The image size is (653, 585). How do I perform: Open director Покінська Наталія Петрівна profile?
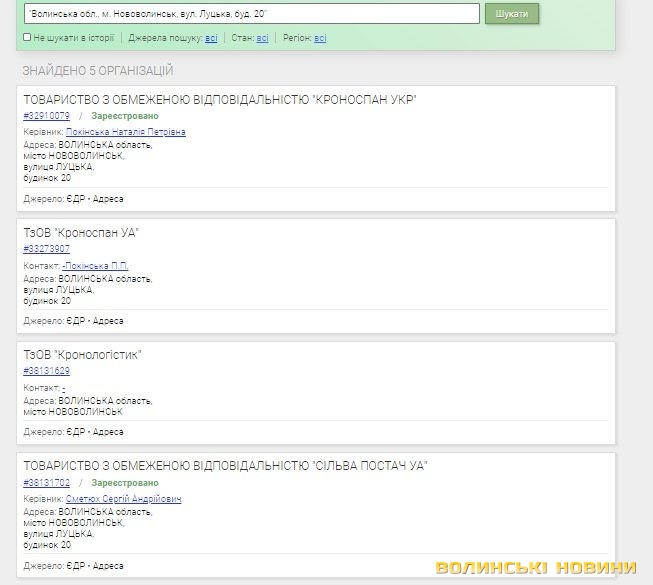coord(126,132)
